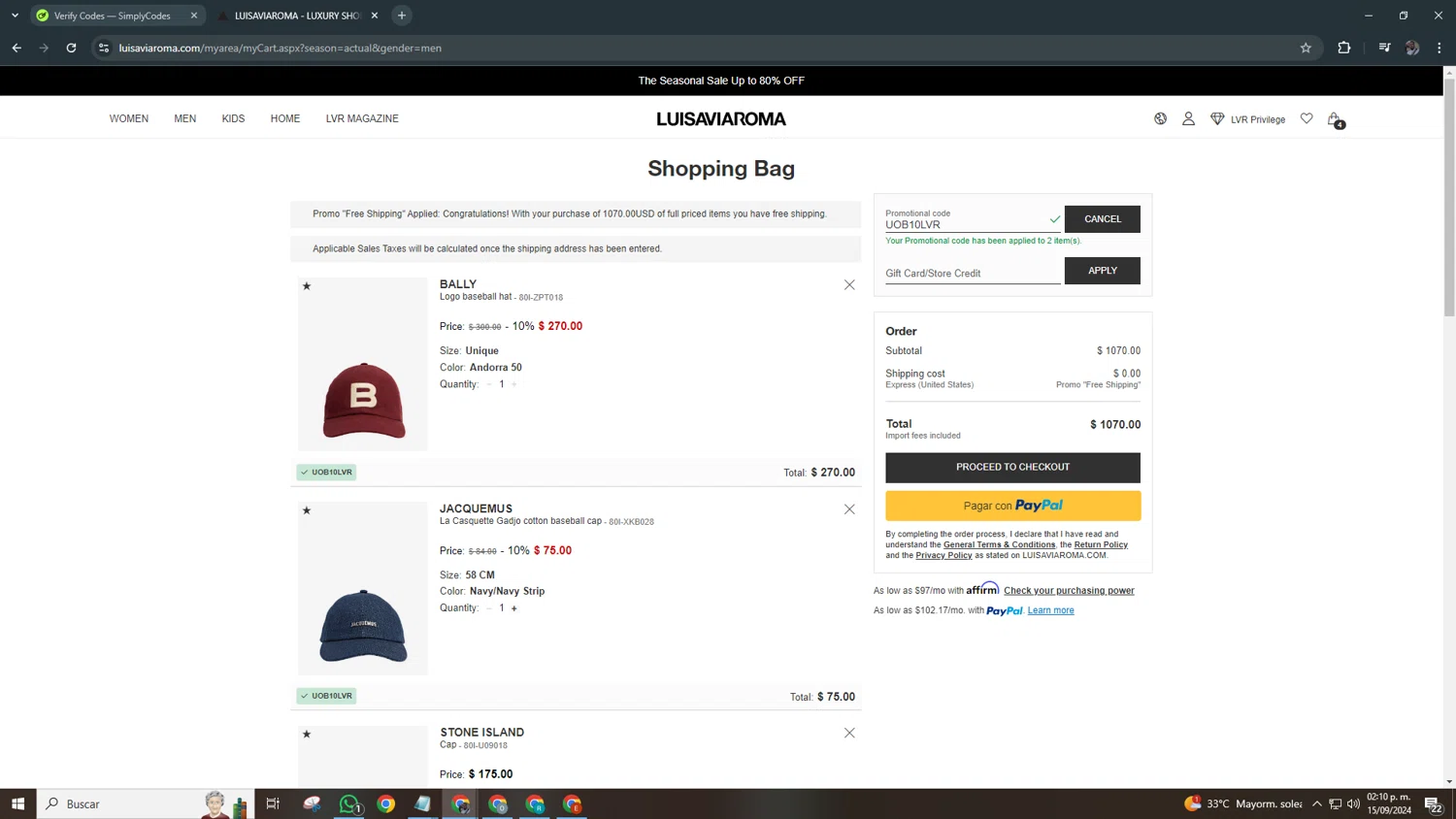
Task: Star the Stone Island cap item
Action: click(x=307, y=735)
